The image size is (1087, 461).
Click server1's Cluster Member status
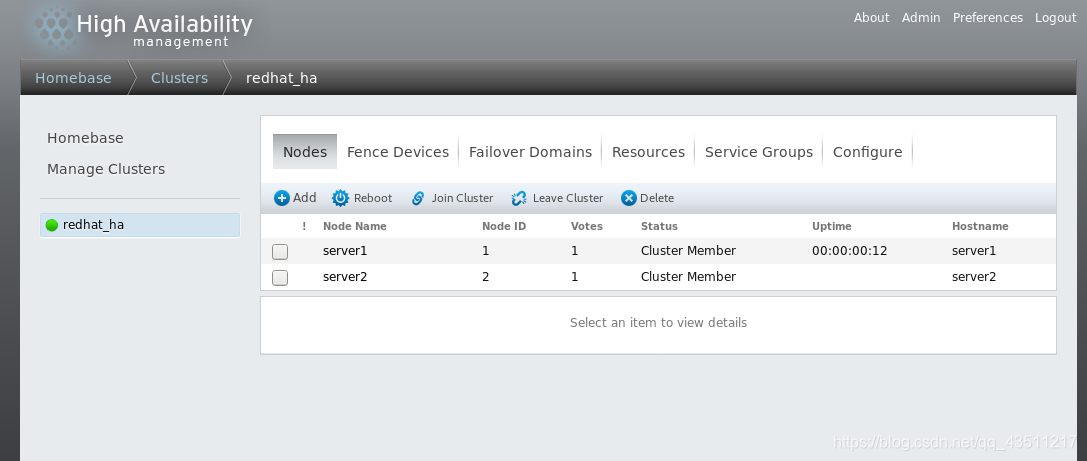point(688,251)
